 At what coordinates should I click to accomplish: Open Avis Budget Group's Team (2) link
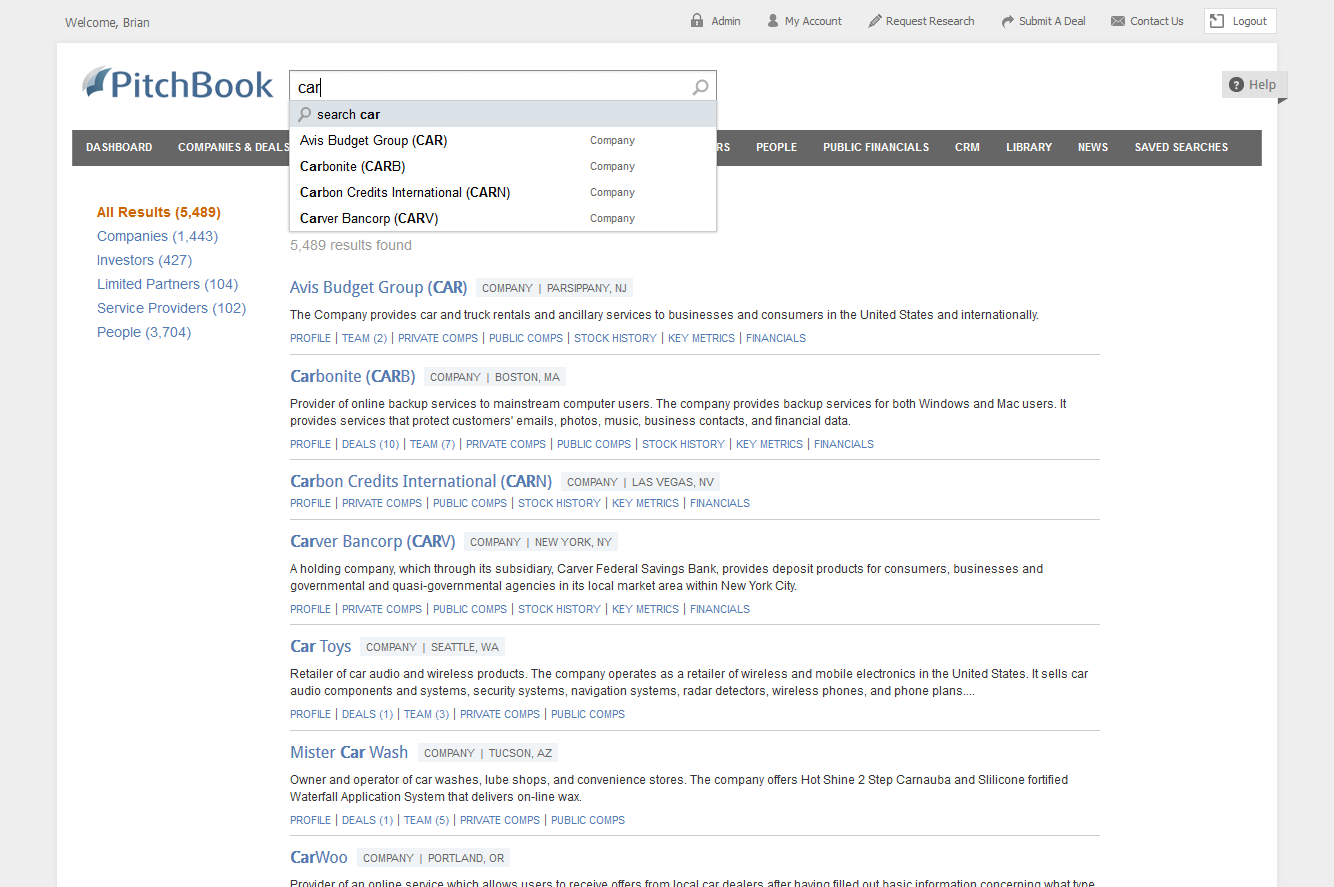pos(364,338)
